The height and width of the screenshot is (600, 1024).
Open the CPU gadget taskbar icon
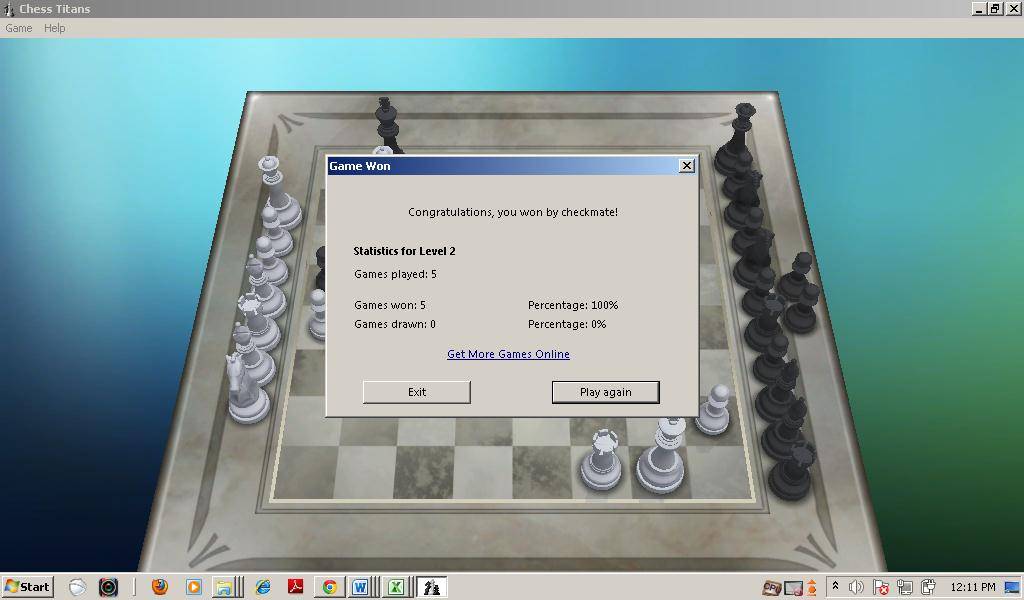click(772, 588)
